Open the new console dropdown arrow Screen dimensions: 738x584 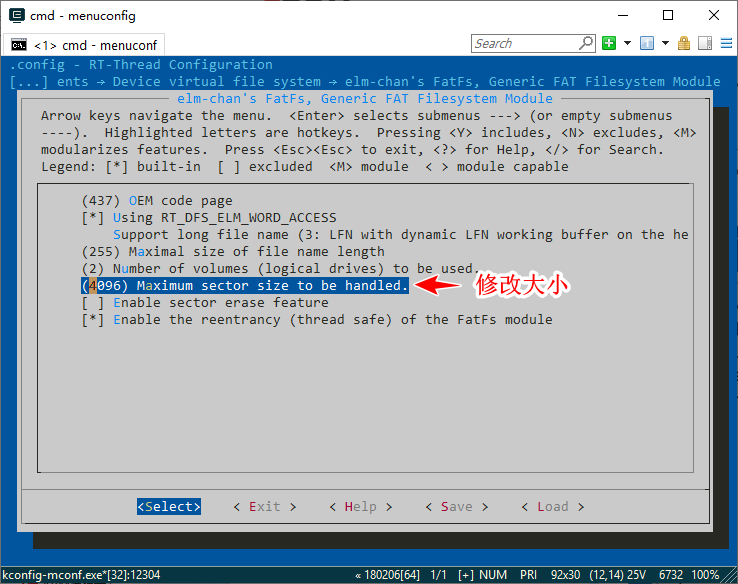click(x=627, y=43)
